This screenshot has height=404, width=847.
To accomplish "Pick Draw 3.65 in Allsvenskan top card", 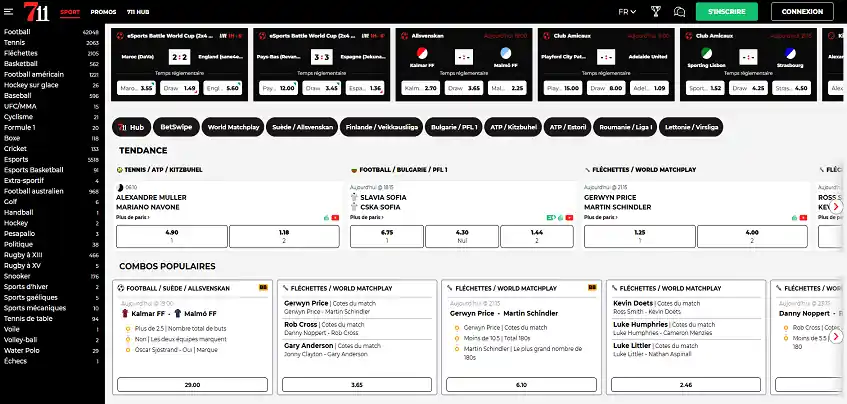I will click(464, 88).
